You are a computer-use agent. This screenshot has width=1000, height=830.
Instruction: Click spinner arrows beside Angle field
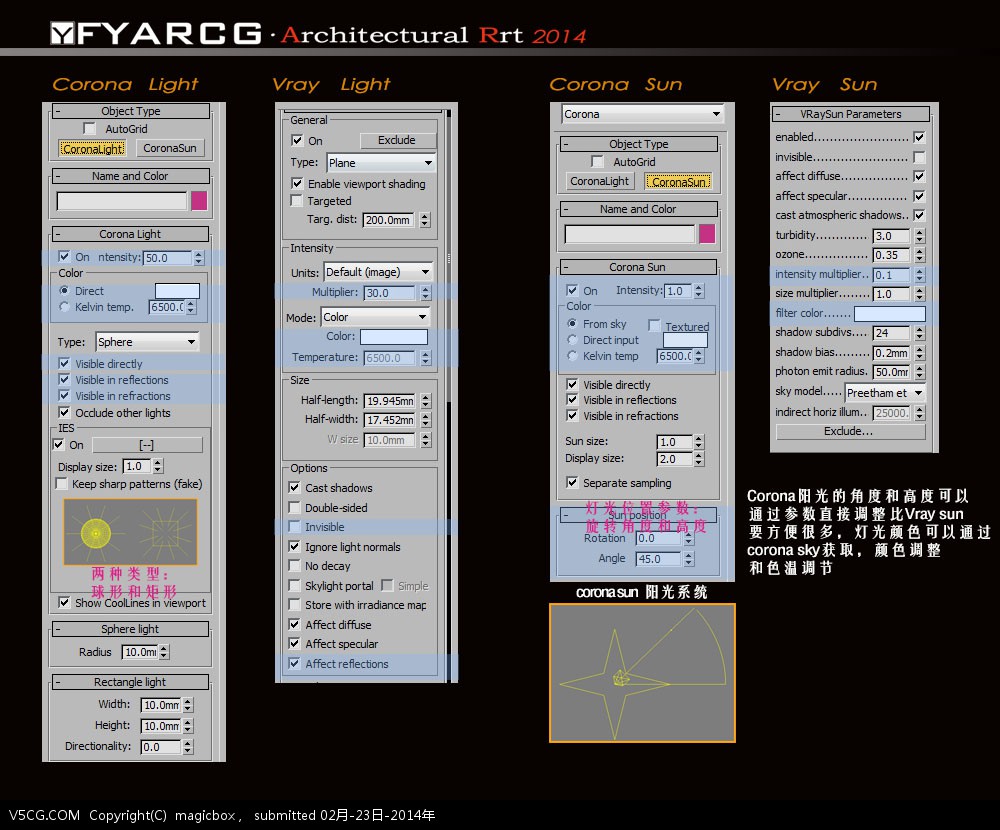pyautogui.click(x=688, y=559)
